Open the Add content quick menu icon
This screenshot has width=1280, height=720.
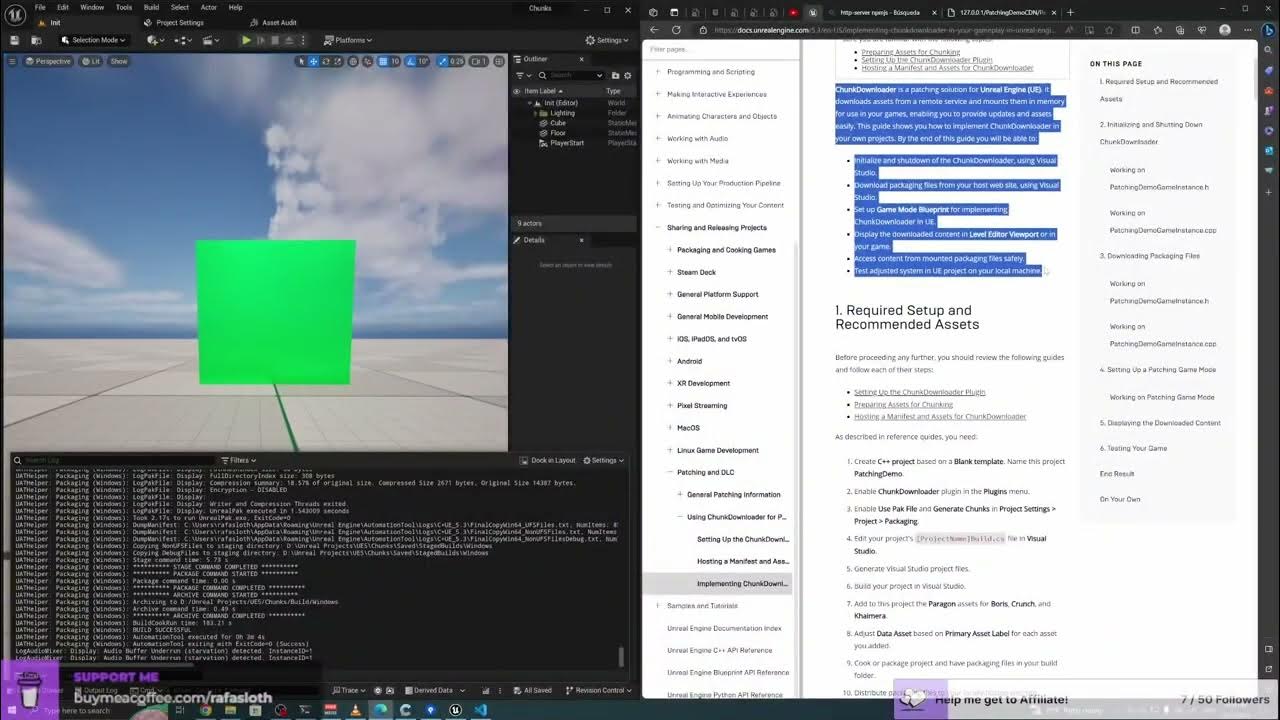pyautogui.click(x=155, y=40)
